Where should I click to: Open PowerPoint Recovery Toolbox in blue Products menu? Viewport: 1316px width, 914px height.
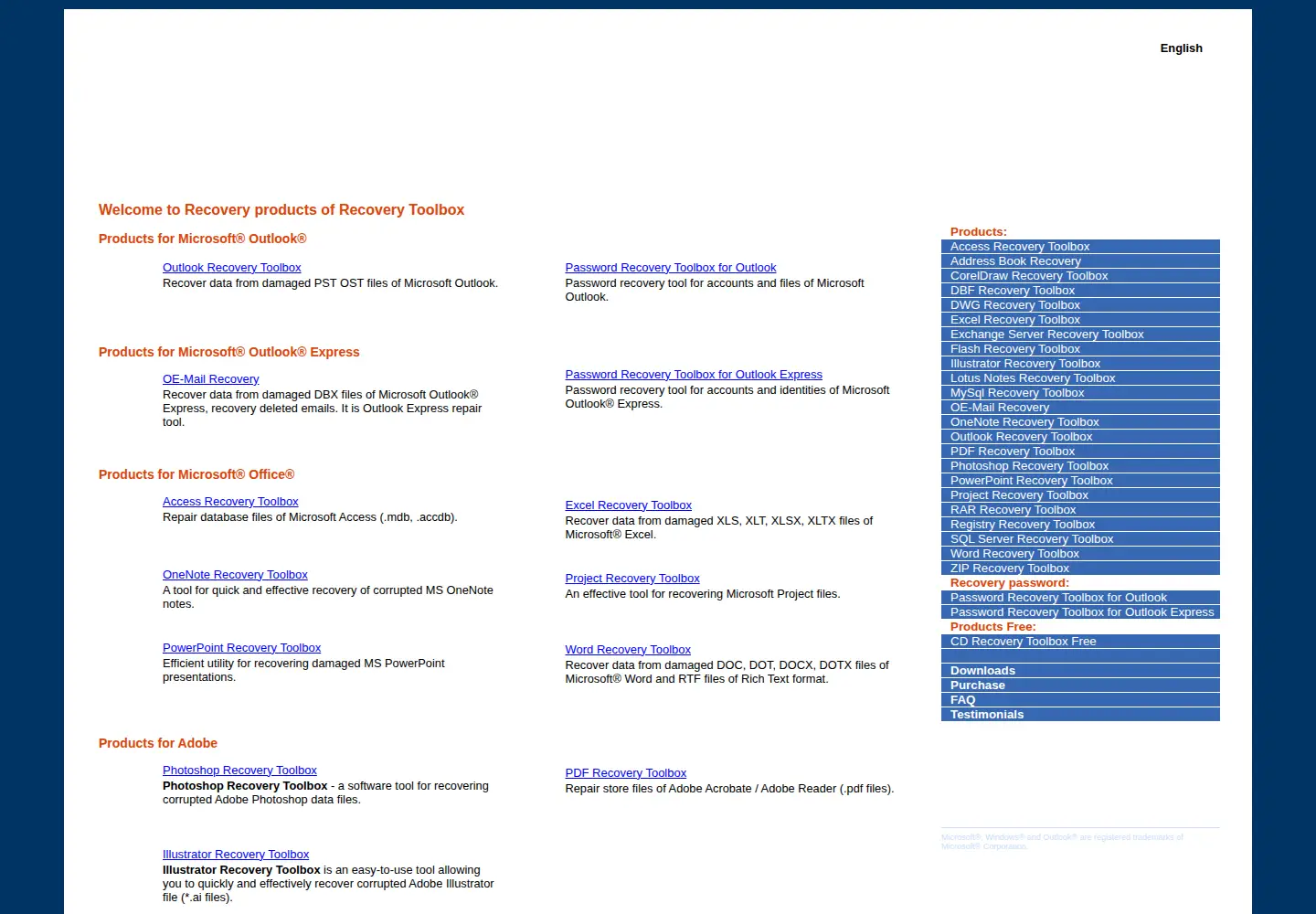click(1080, 481)
